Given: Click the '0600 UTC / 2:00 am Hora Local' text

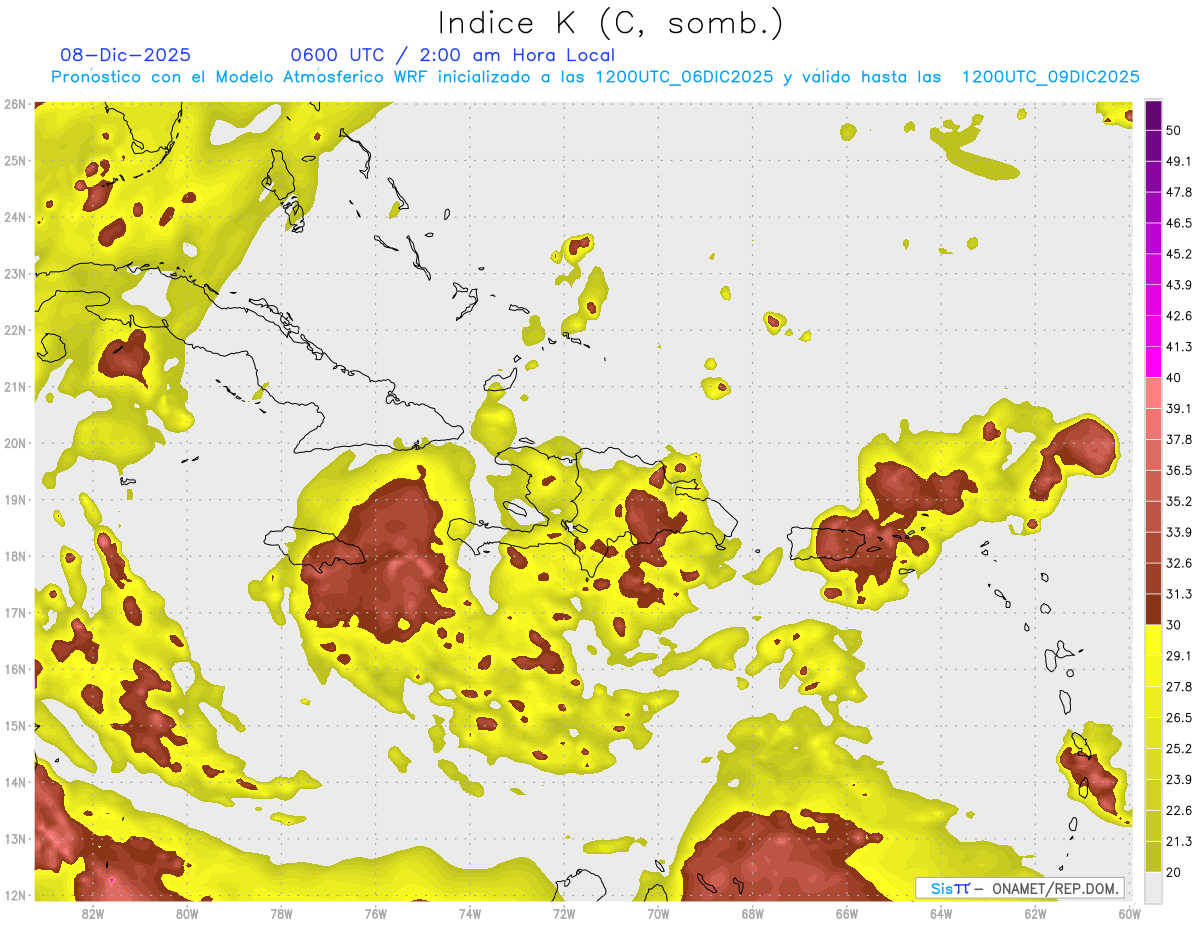Looking at the screenshot, I should (452, 55).
